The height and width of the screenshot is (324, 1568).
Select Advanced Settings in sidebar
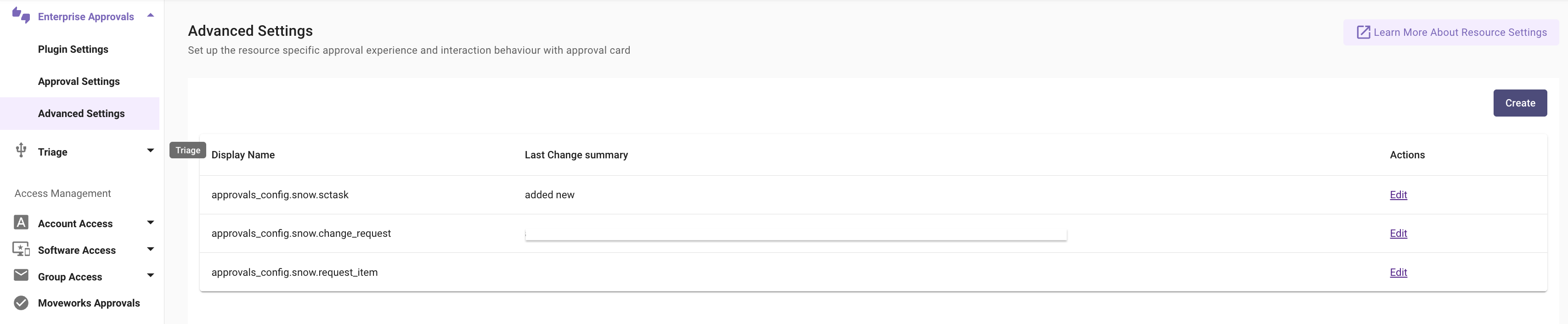point(81,114)
